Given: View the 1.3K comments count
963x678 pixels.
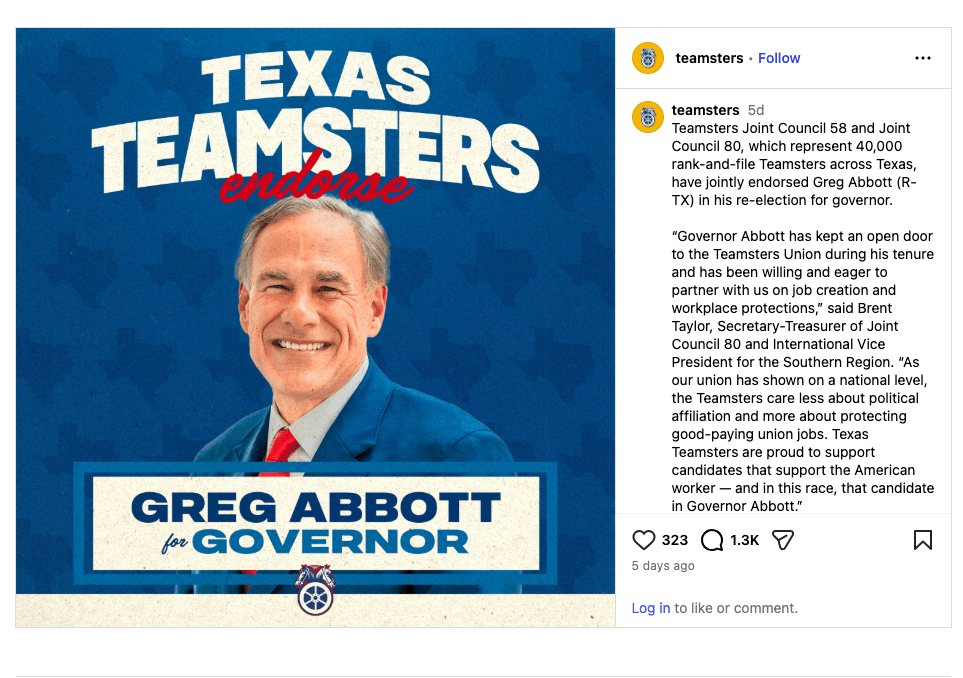Looking at the screenshot, I should (x=744, y=540).
